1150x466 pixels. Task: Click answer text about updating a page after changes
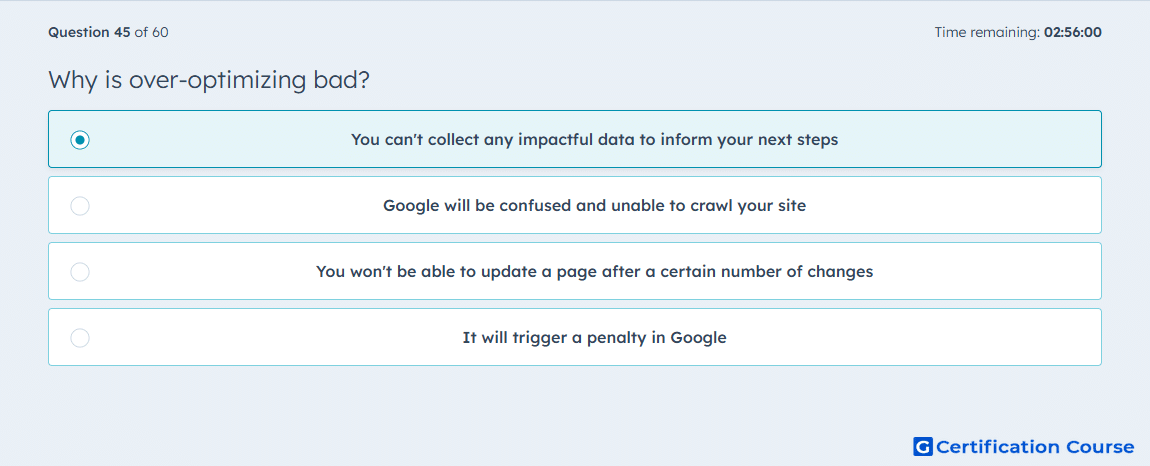594,272
